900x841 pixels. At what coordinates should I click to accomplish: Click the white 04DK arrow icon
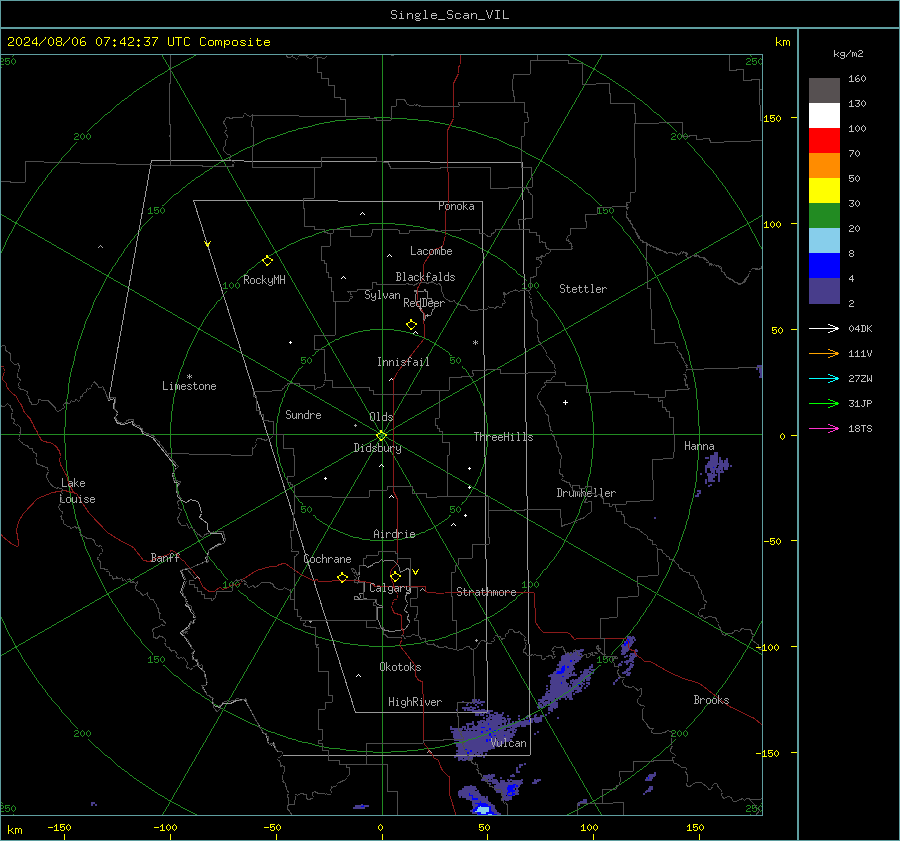824,328
